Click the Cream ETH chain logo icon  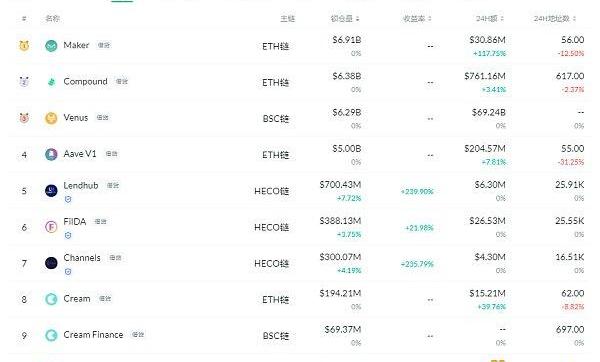coord(51,299)
